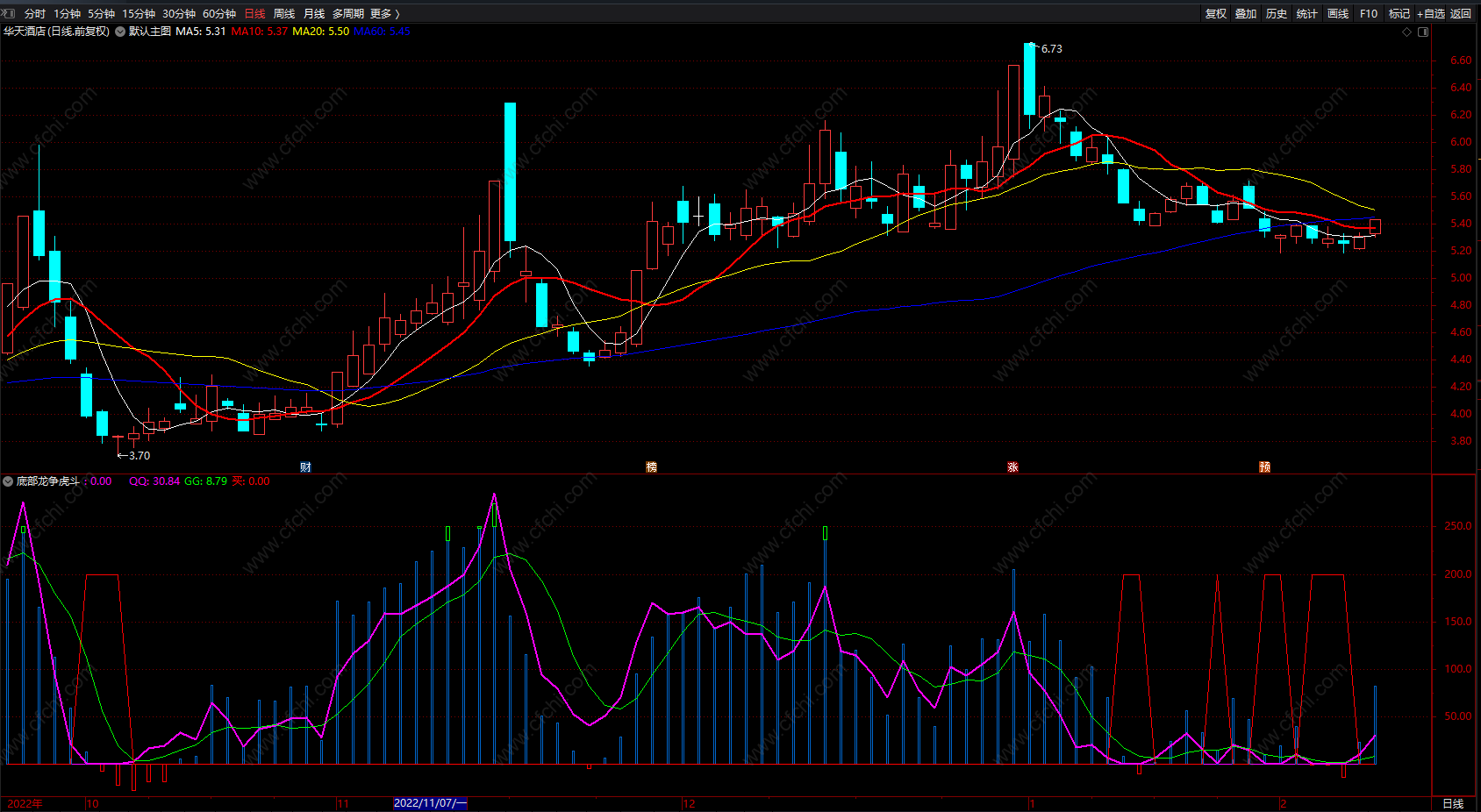Click the 2022/11/07 date label on timeline
This screenshot has width=1481, height=812.
pyautogui.click(x=430, y=803)
